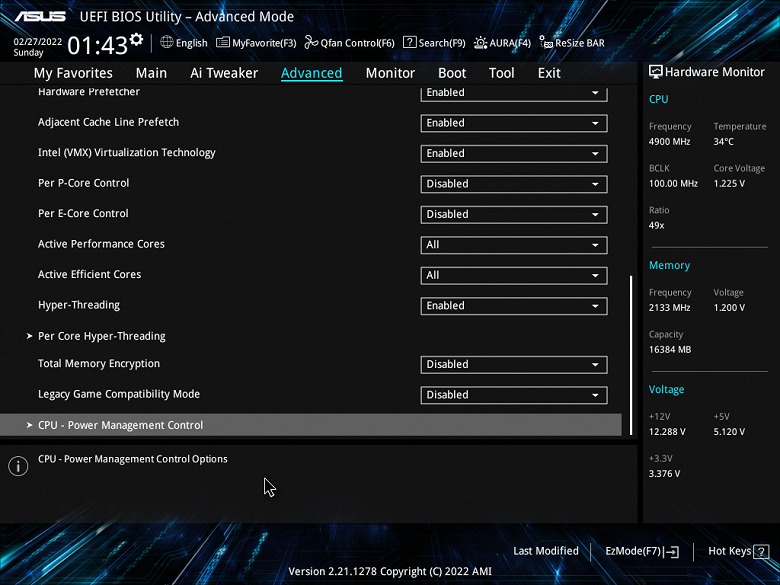The image size is (780, 585).
Task: Click the info icon beside the help text
Action: (x=18, y=466)
